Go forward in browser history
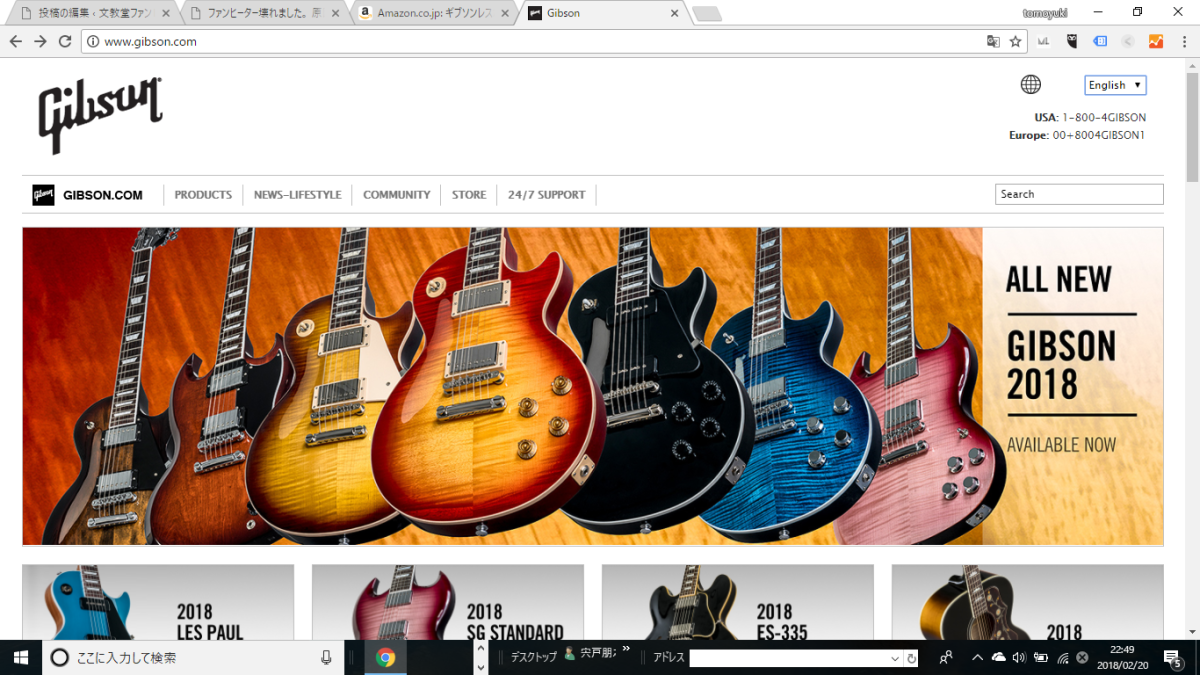The width and height of the screenshot is (1200, 675). click(40, 41)
